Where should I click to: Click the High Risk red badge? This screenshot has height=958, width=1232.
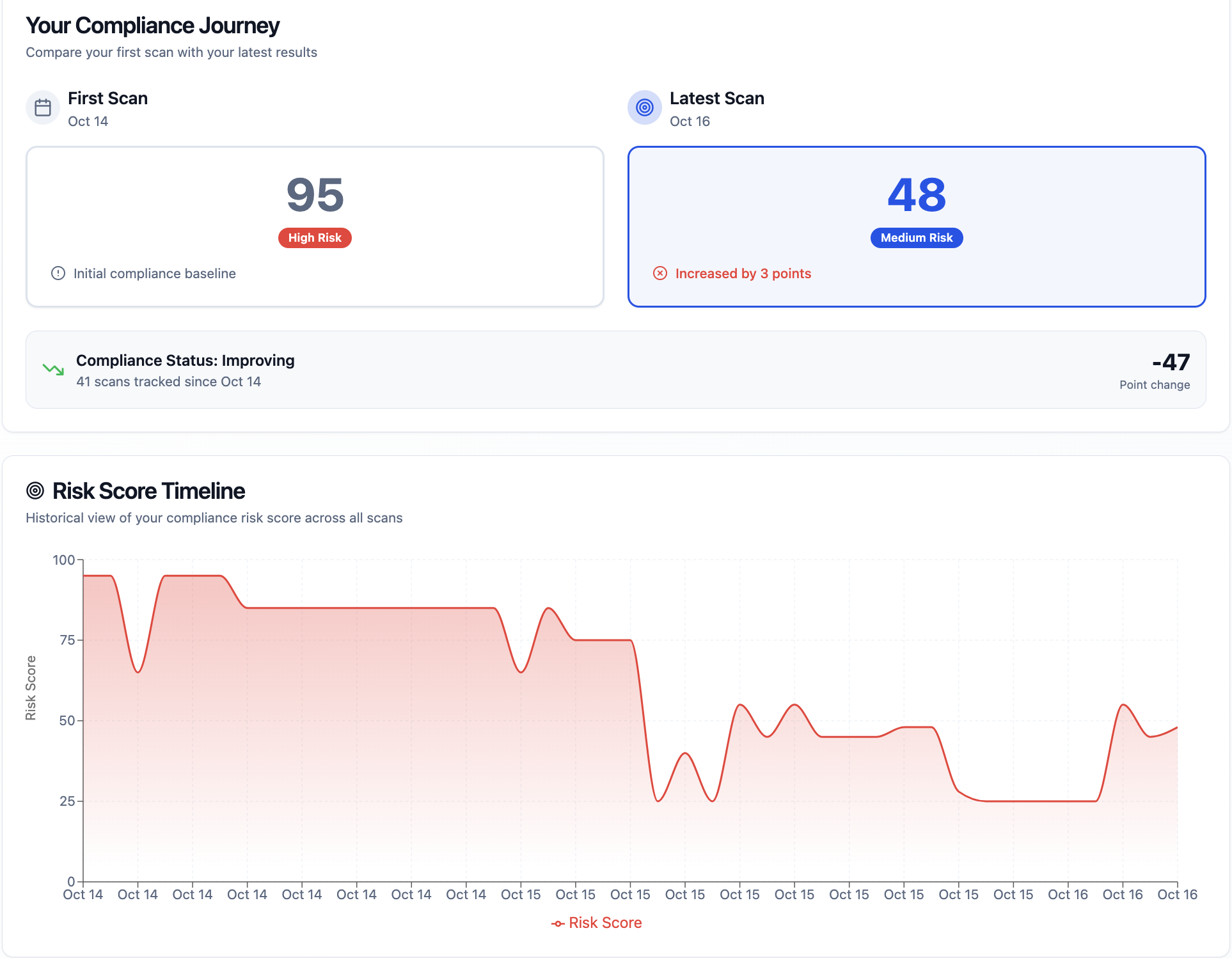pos(315,238)
